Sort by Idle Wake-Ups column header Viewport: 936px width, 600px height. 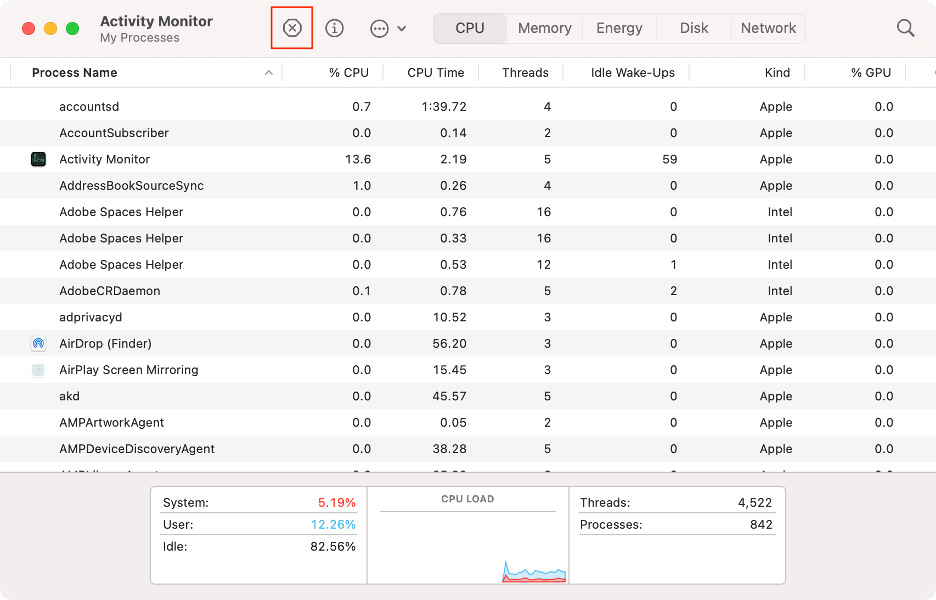[x=632, y=73]
